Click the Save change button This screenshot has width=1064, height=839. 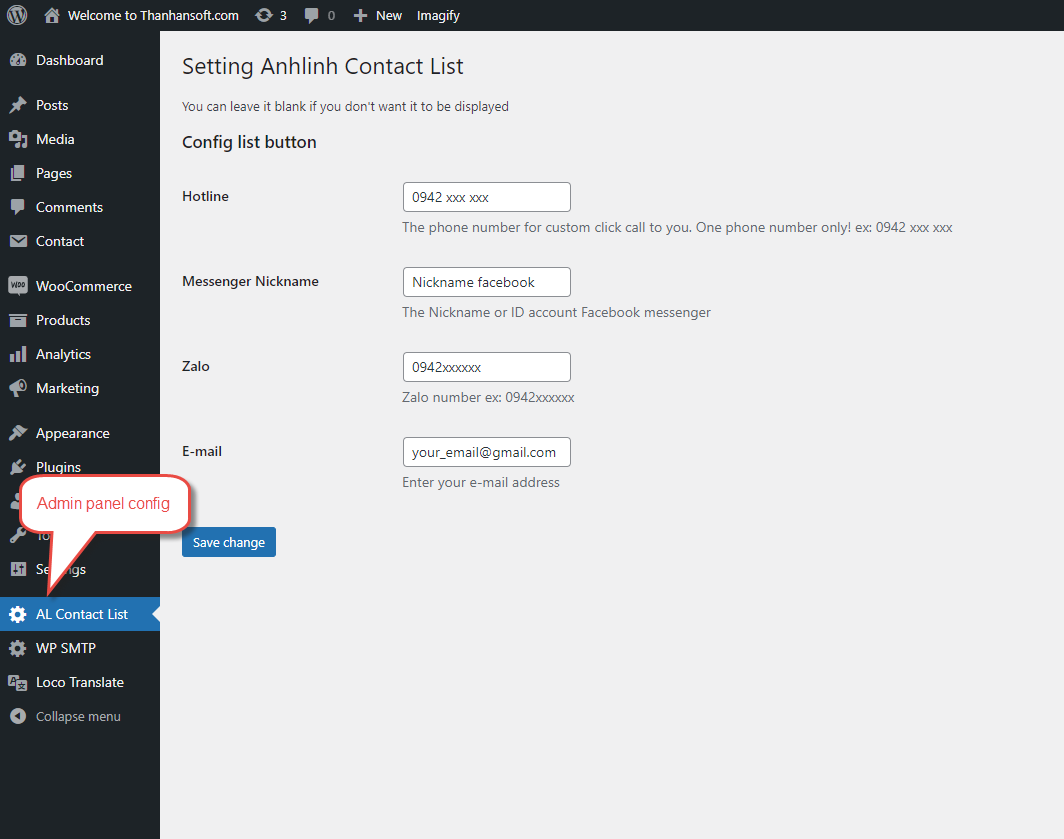tap(229, 542)
